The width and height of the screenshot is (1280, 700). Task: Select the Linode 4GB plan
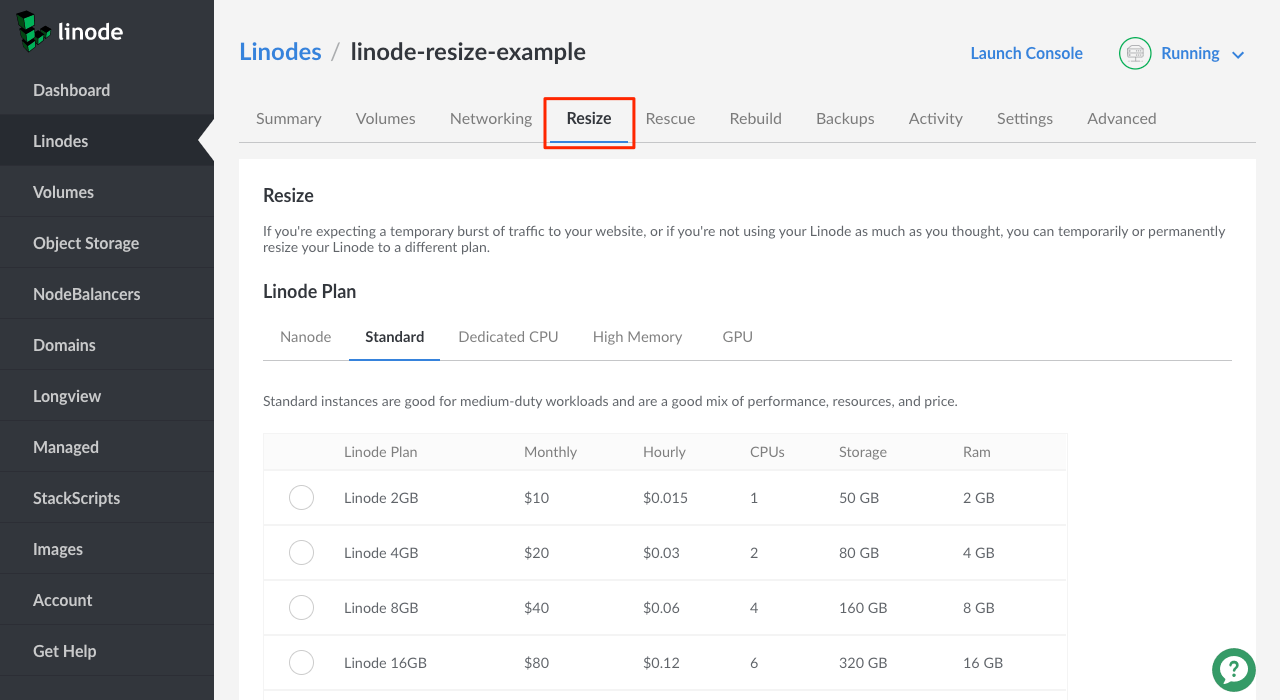[x=301, y=552]
